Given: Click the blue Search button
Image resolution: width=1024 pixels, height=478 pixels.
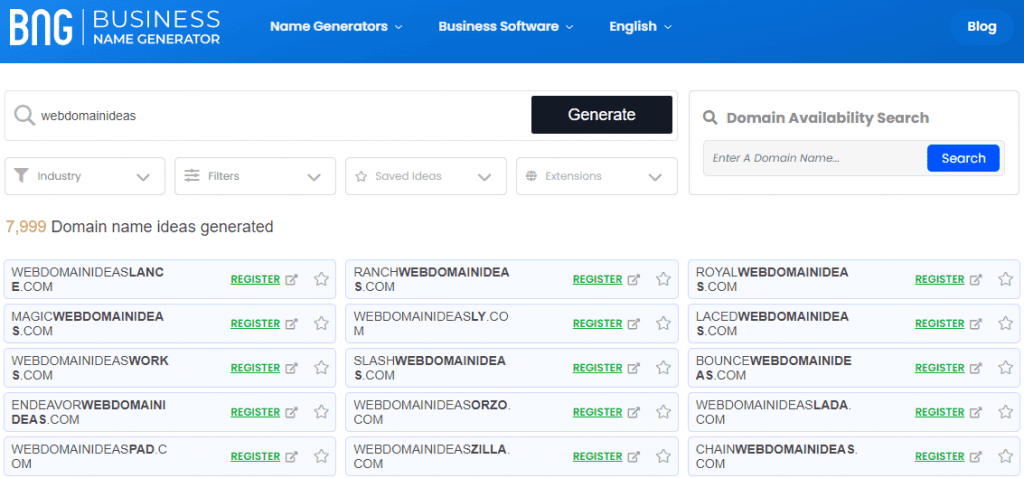Looking at the screenshot, I should point(963,158).
